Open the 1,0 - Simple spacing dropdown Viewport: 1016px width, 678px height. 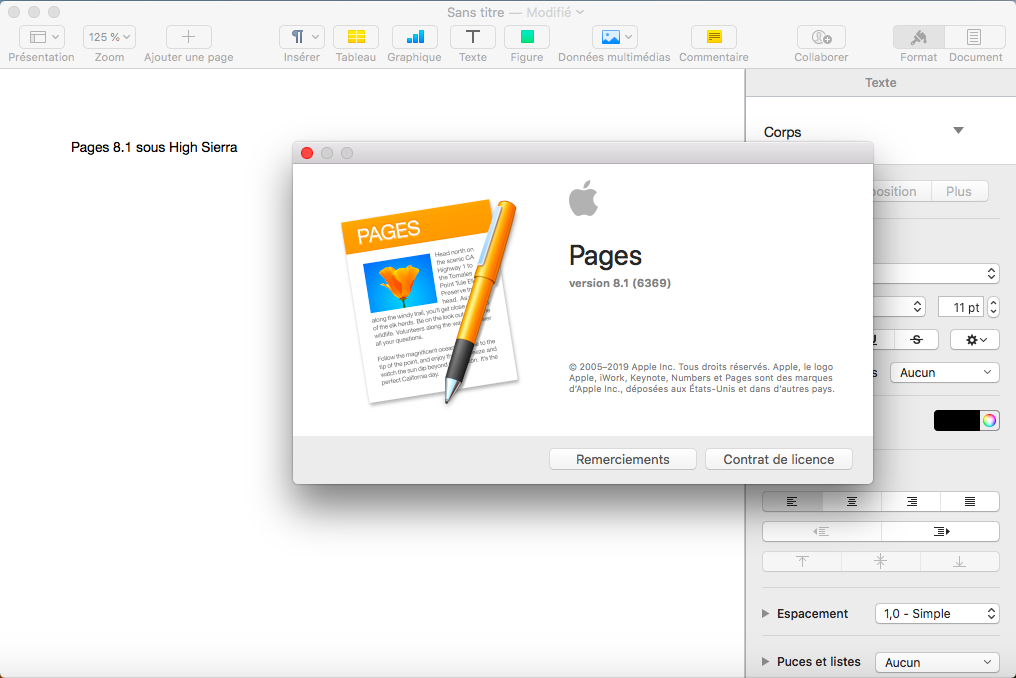point(937,613)
